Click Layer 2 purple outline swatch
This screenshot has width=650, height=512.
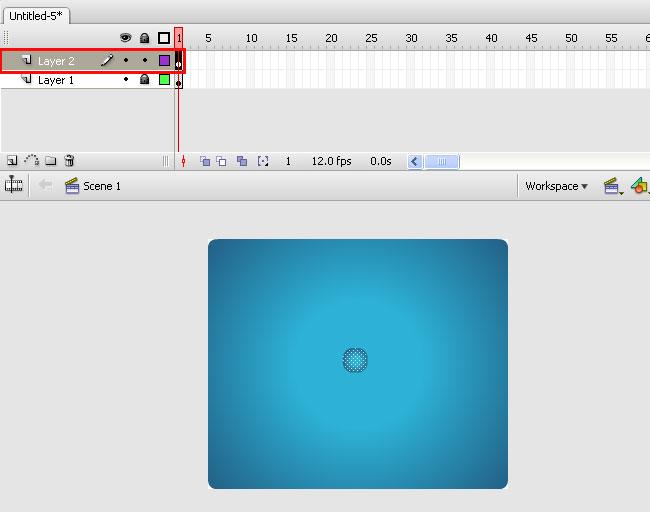[164, 61]
